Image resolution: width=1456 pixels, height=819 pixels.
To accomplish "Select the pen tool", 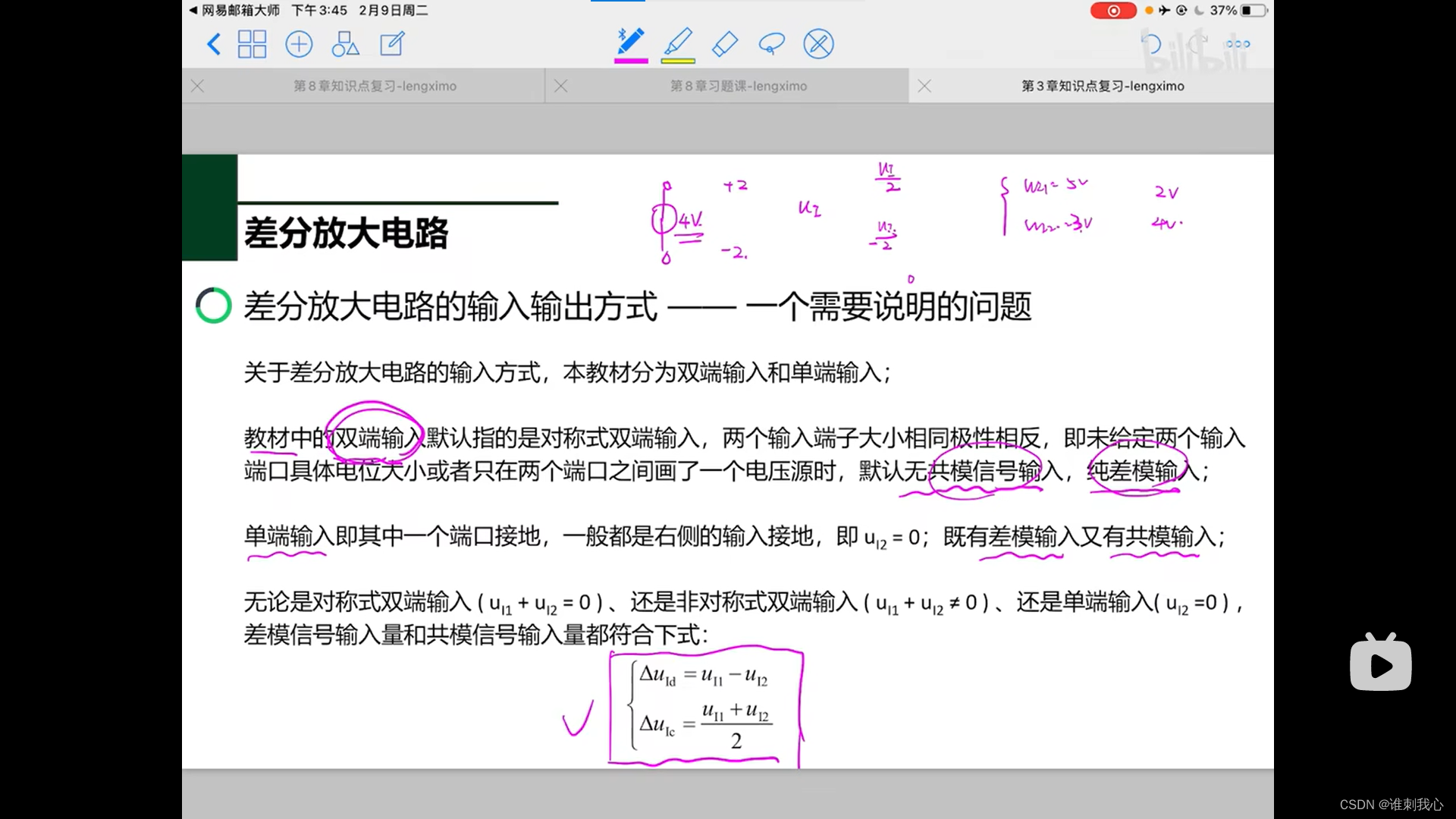I will tap(631, 41).
